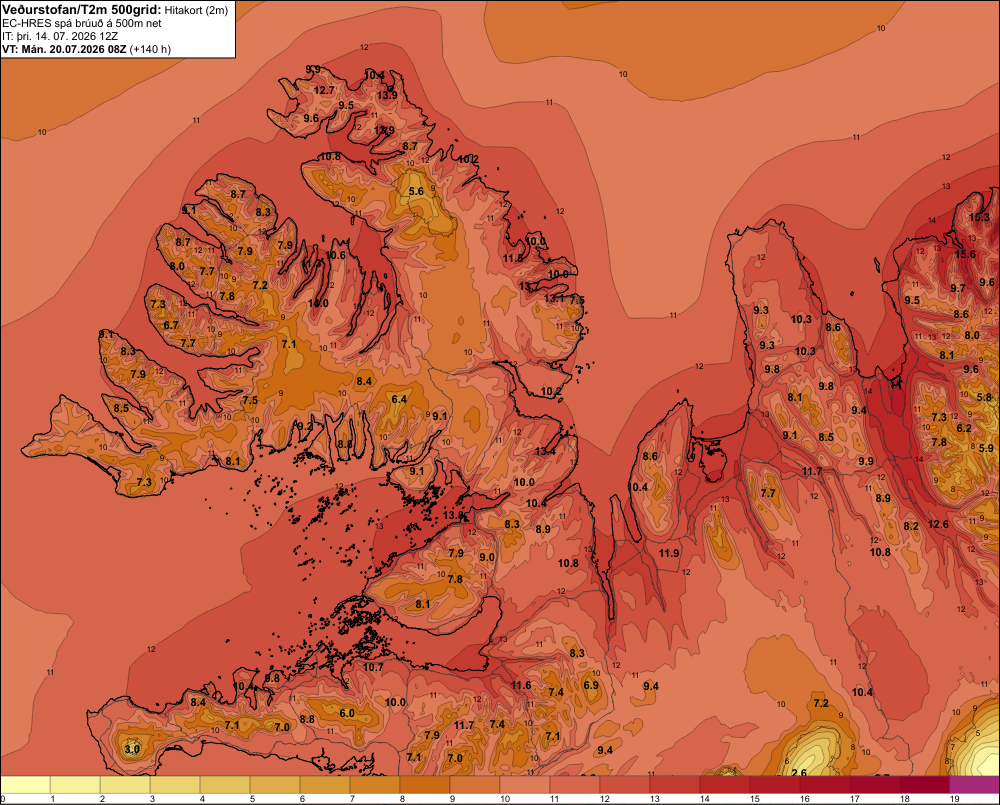Click the 'VT: Mán. 20.07.2026 08Z' valid time
This screenshot has width=1000, height=805.
click(64, 49)
